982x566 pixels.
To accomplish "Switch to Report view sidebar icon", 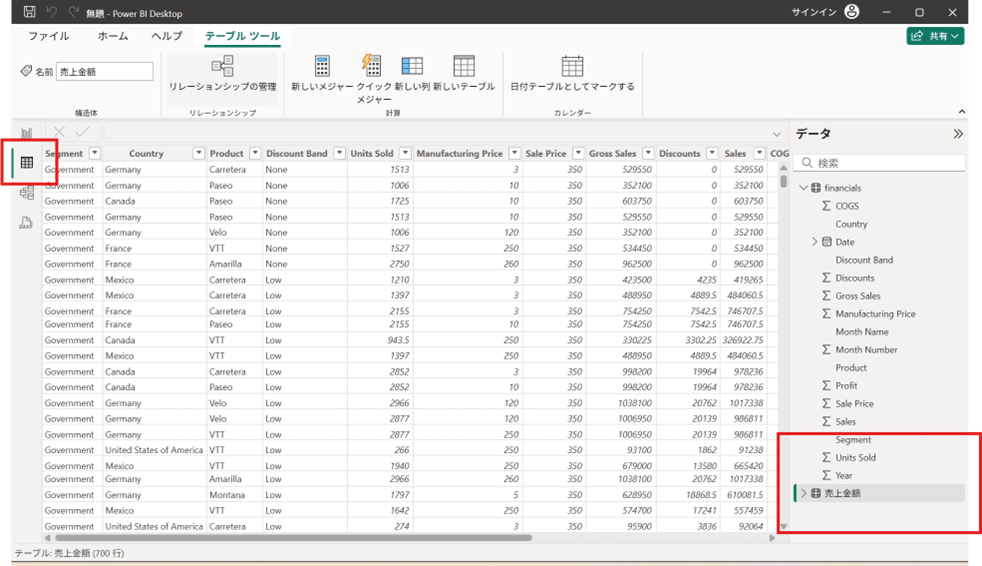I will (26, 133).
